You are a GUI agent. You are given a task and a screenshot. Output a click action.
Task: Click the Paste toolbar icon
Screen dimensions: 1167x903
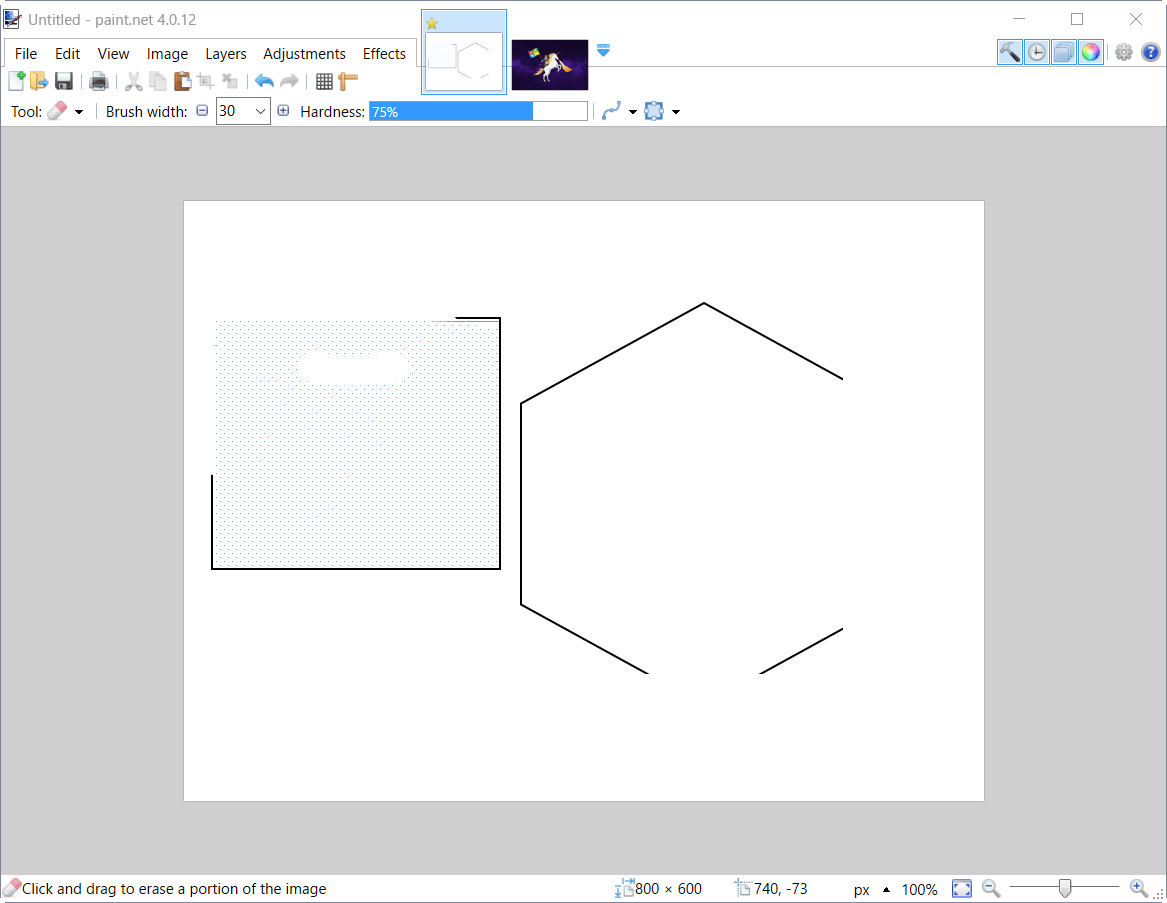coord(182,81)
